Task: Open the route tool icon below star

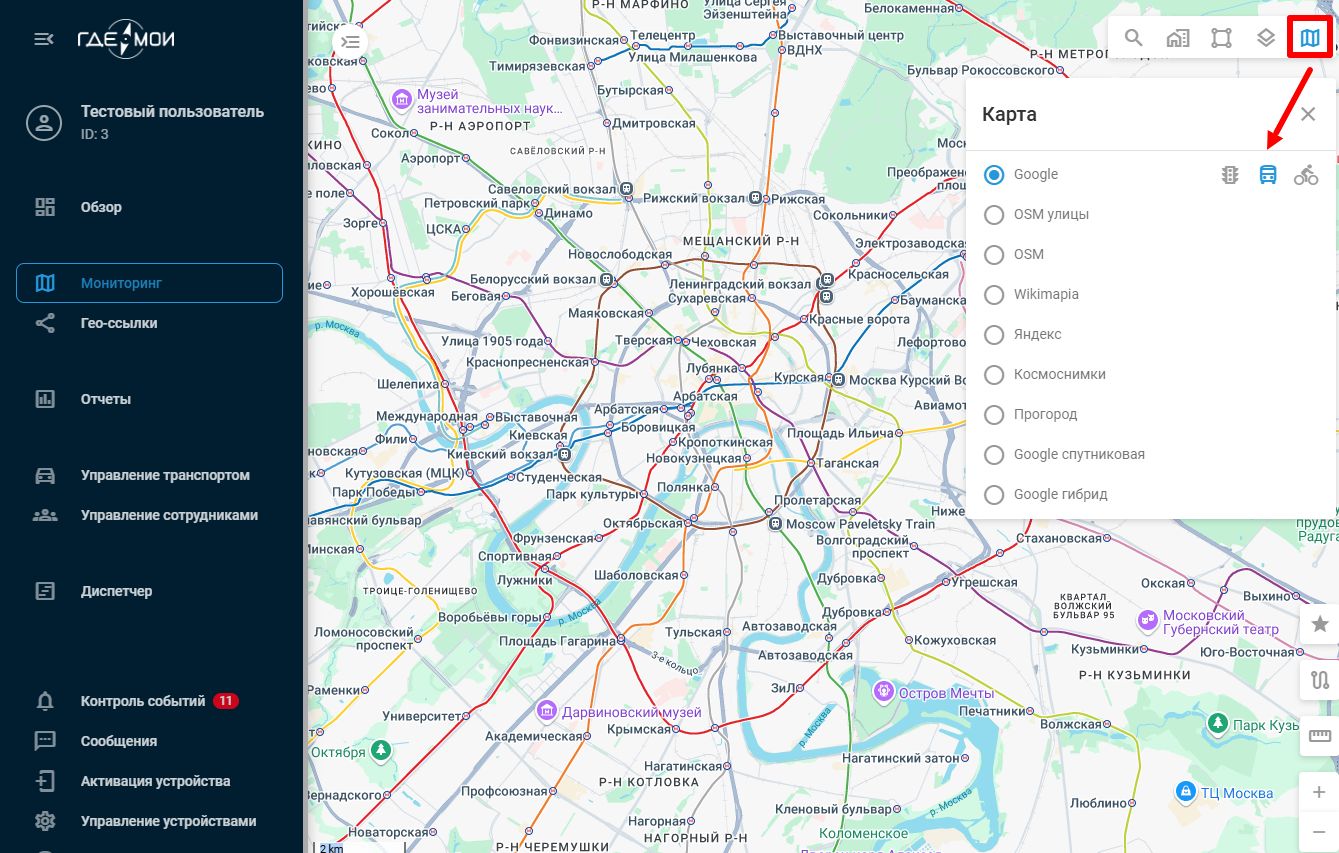Action: click(1319, 681)
